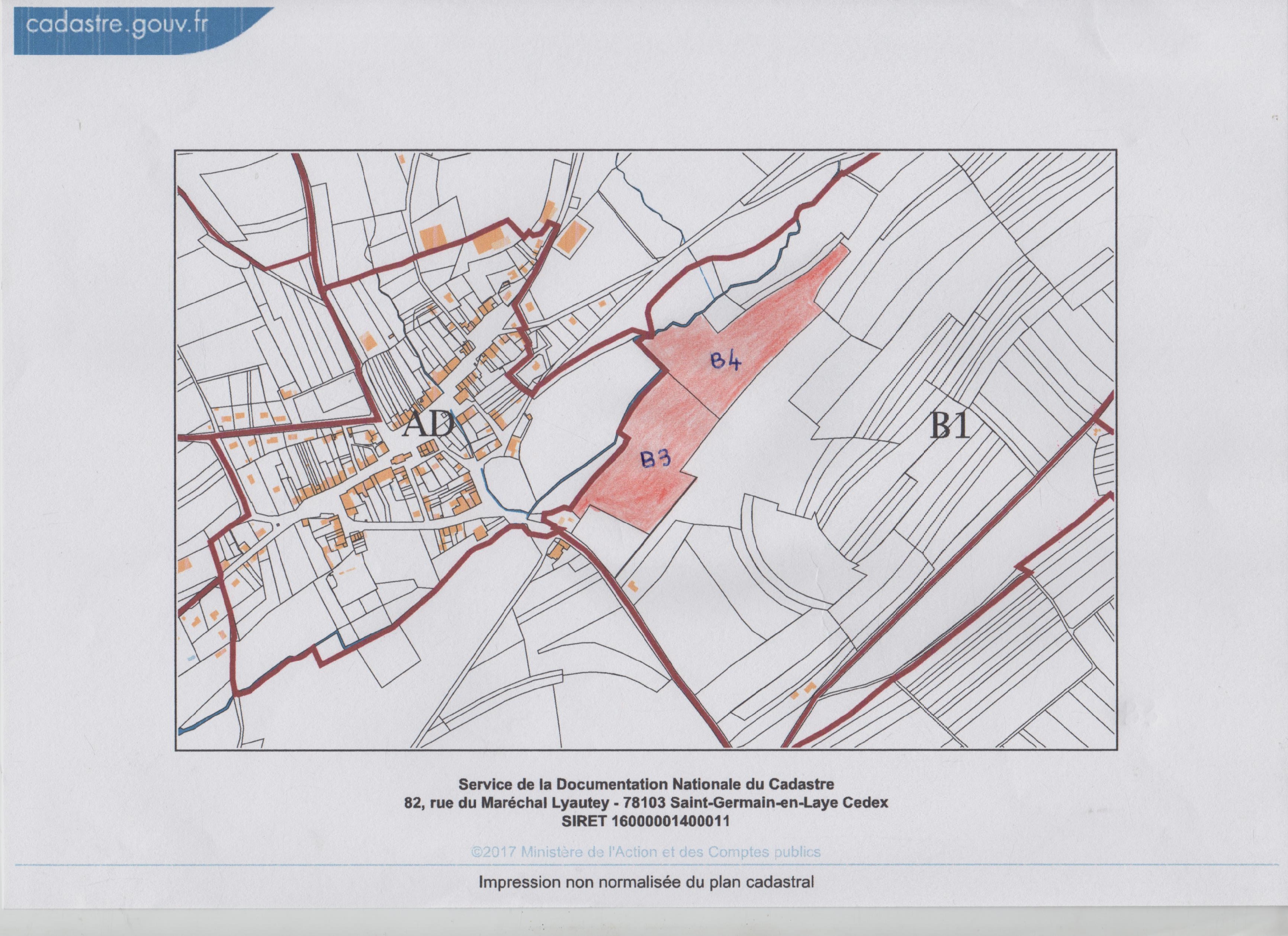Click the rue du Maréchal Lyautey address line
The image size is (1288, 936).
646,802
